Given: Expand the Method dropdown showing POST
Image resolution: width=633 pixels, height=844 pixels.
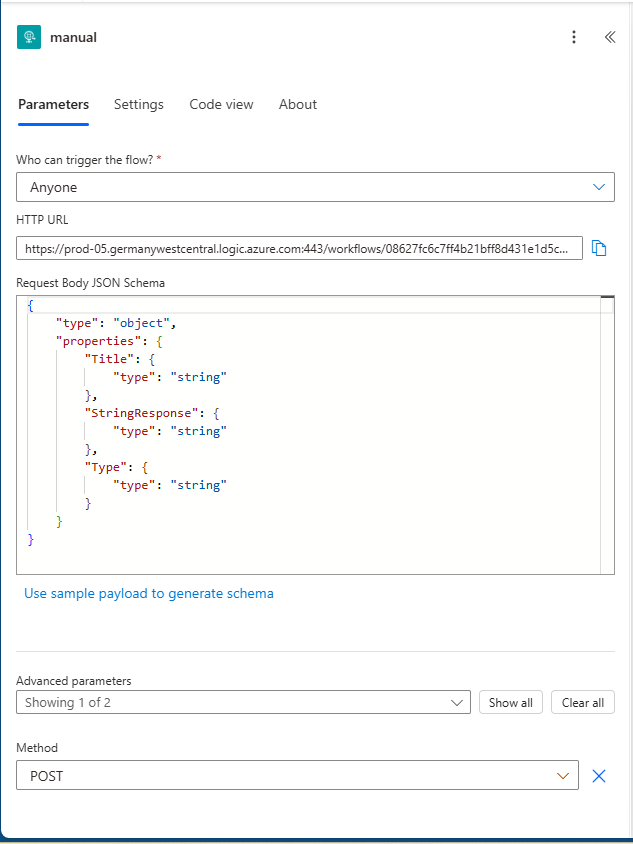Looking at the screenshot, I should tap(297, 776).
